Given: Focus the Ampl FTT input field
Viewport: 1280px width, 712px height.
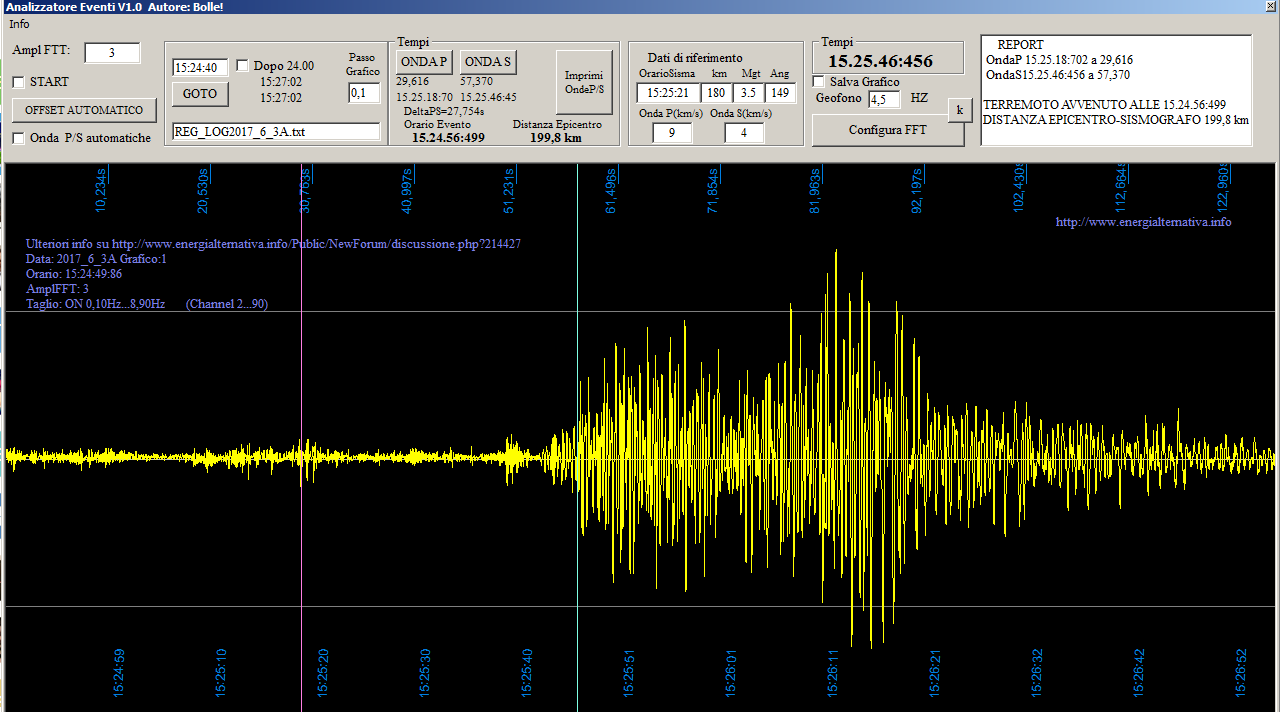Looking at the screenshot, I should pos(112,53).
